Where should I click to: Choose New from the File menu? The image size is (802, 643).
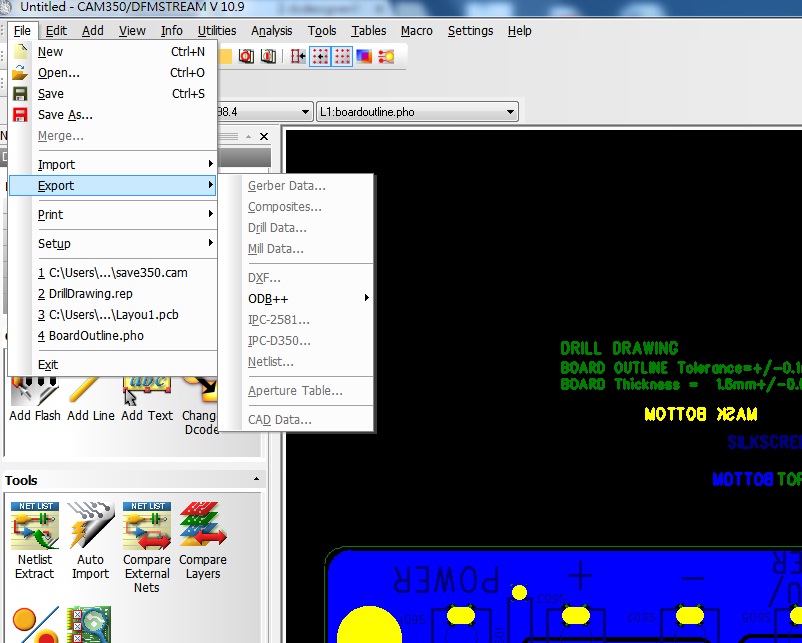(113, 52)
